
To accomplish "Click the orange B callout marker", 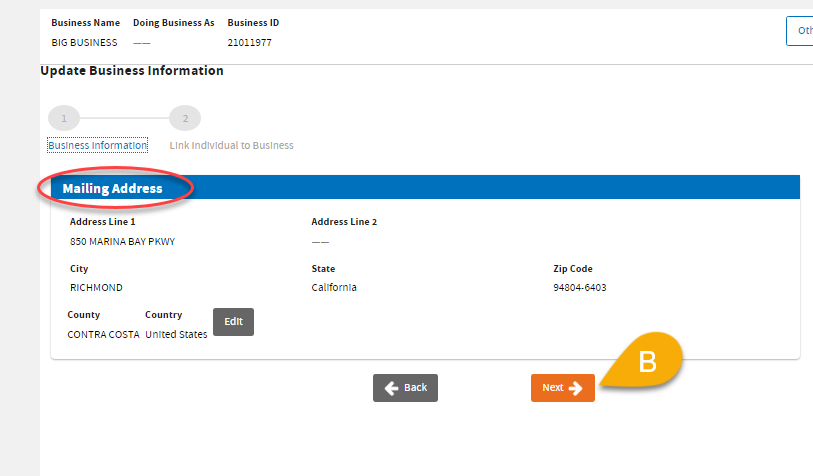I will pos(647,362).
